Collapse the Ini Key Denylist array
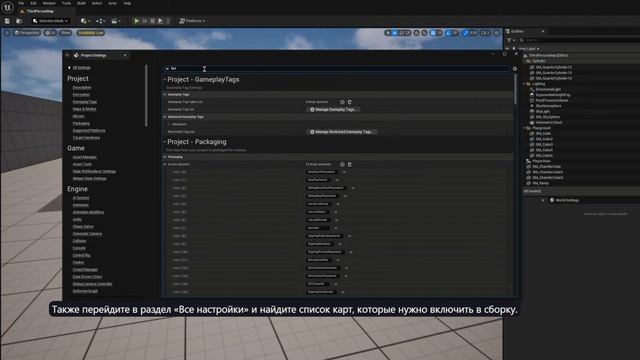This screenshot has height=360, width=640. 165,164
